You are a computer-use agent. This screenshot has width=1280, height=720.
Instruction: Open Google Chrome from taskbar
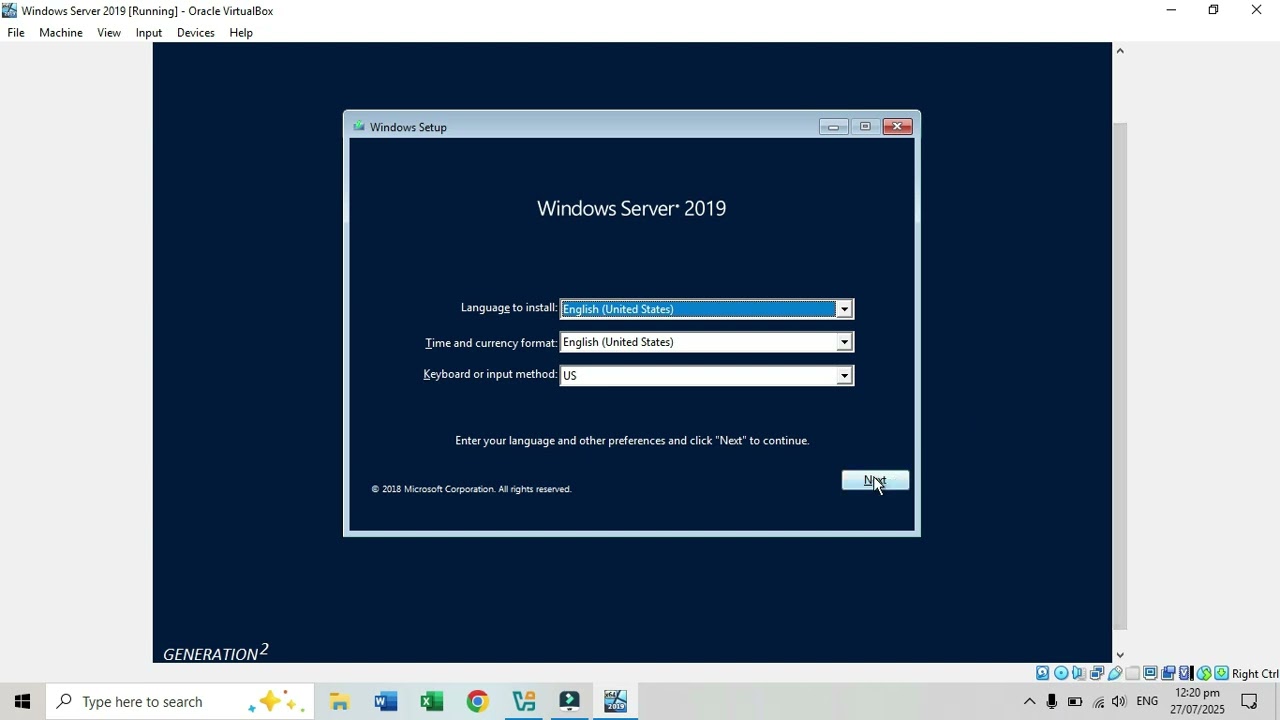(478, 702)
